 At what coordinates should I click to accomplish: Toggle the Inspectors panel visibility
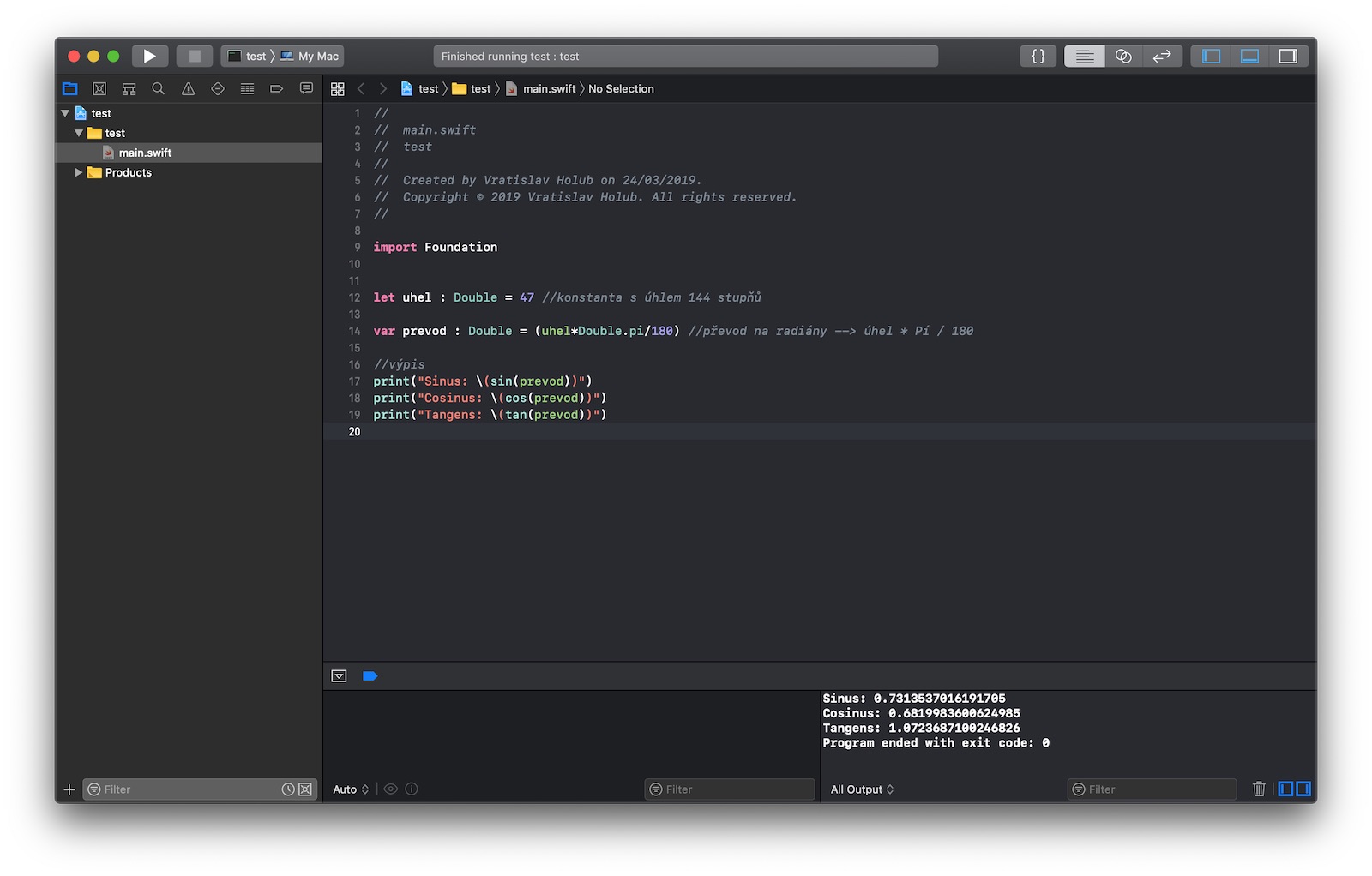(x=1288, y=57)
